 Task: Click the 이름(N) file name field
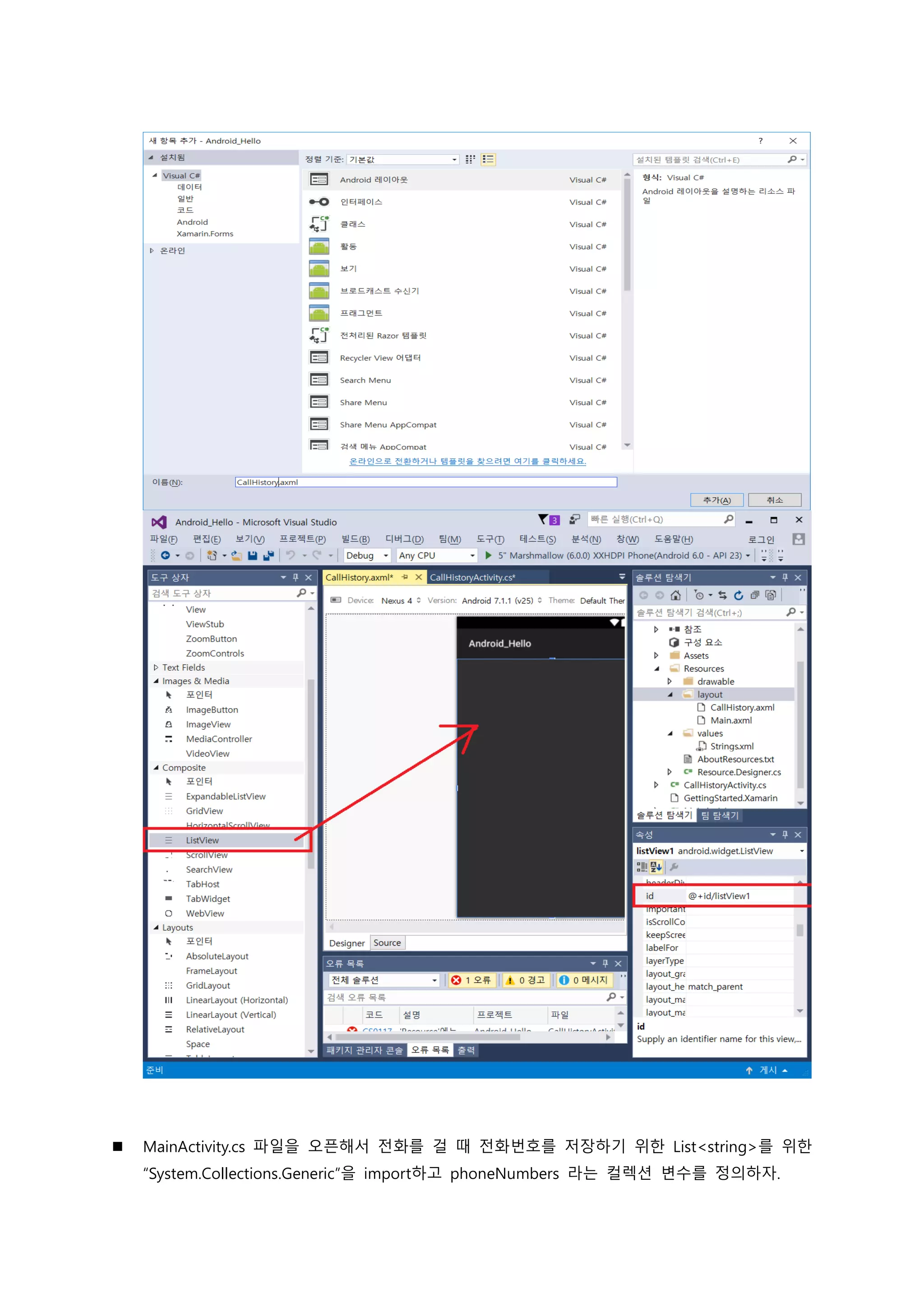click(425, 482)
